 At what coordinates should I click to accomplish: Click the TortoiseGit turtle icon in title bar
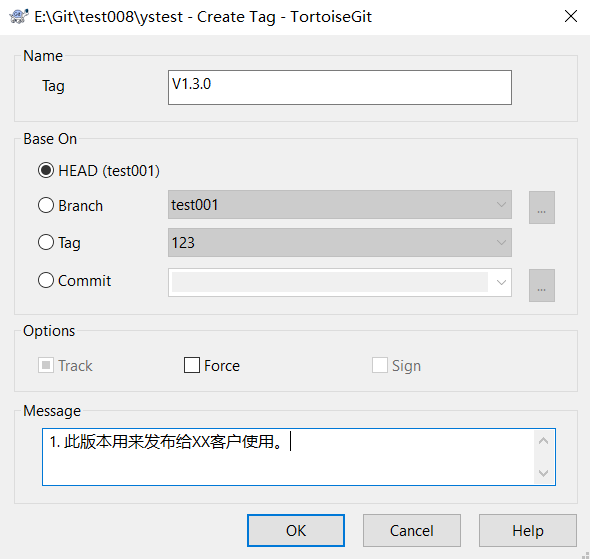[x=18, y=17]
